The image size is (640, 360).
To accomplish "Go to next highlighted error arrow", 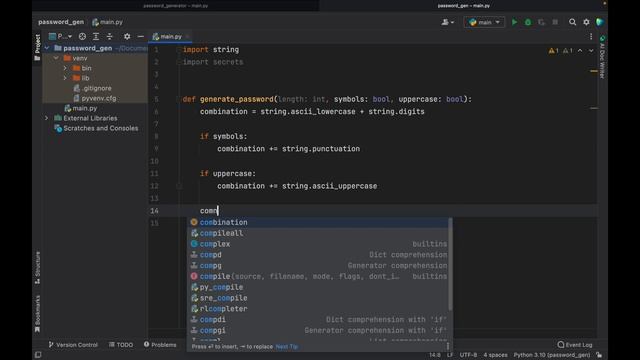I will [591, 51].
